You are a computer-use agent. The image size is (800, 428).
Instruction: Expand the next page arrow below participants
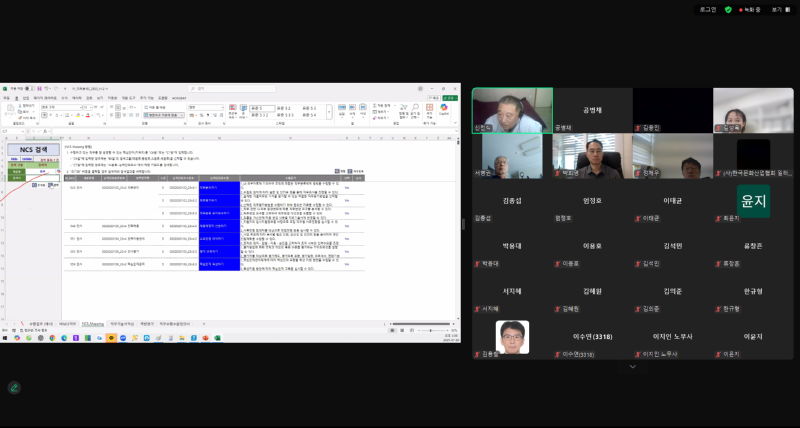pyautogui.click(x=632, y=366)
